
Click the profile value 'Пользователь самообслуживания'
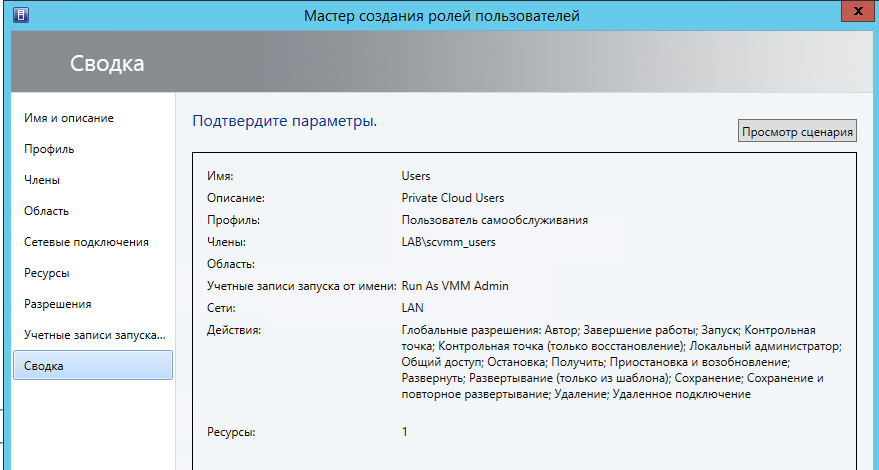494,220
